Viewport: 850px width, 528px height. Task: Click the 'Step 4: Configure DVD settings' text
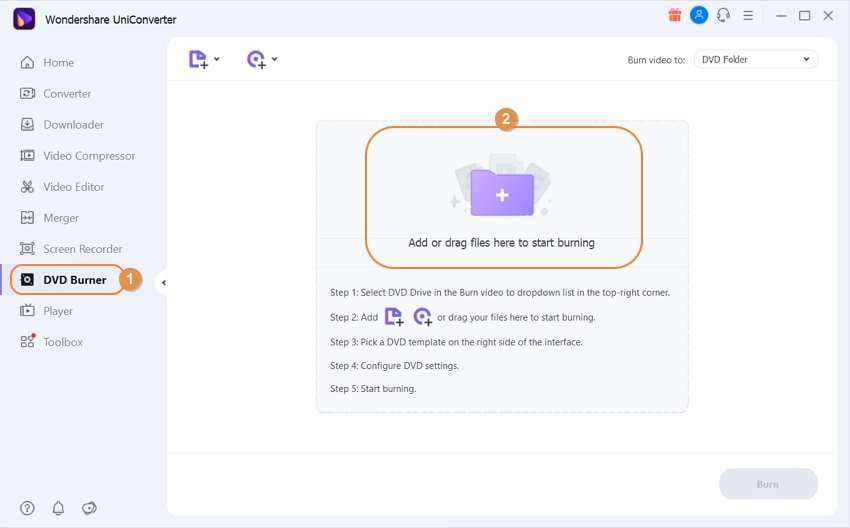tap(394, 366)
